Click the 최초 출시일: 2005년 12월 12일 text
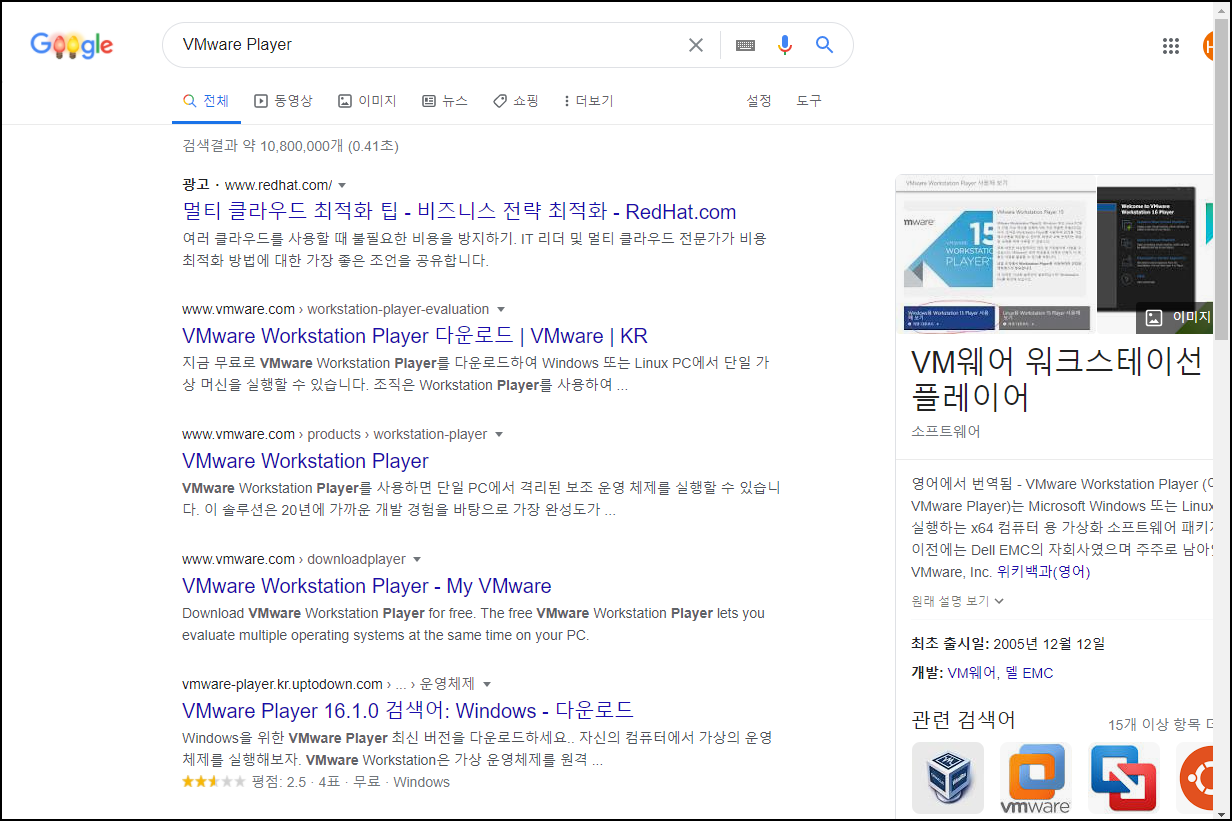Screen dimensions: 1232x821 pos(1008,643)
